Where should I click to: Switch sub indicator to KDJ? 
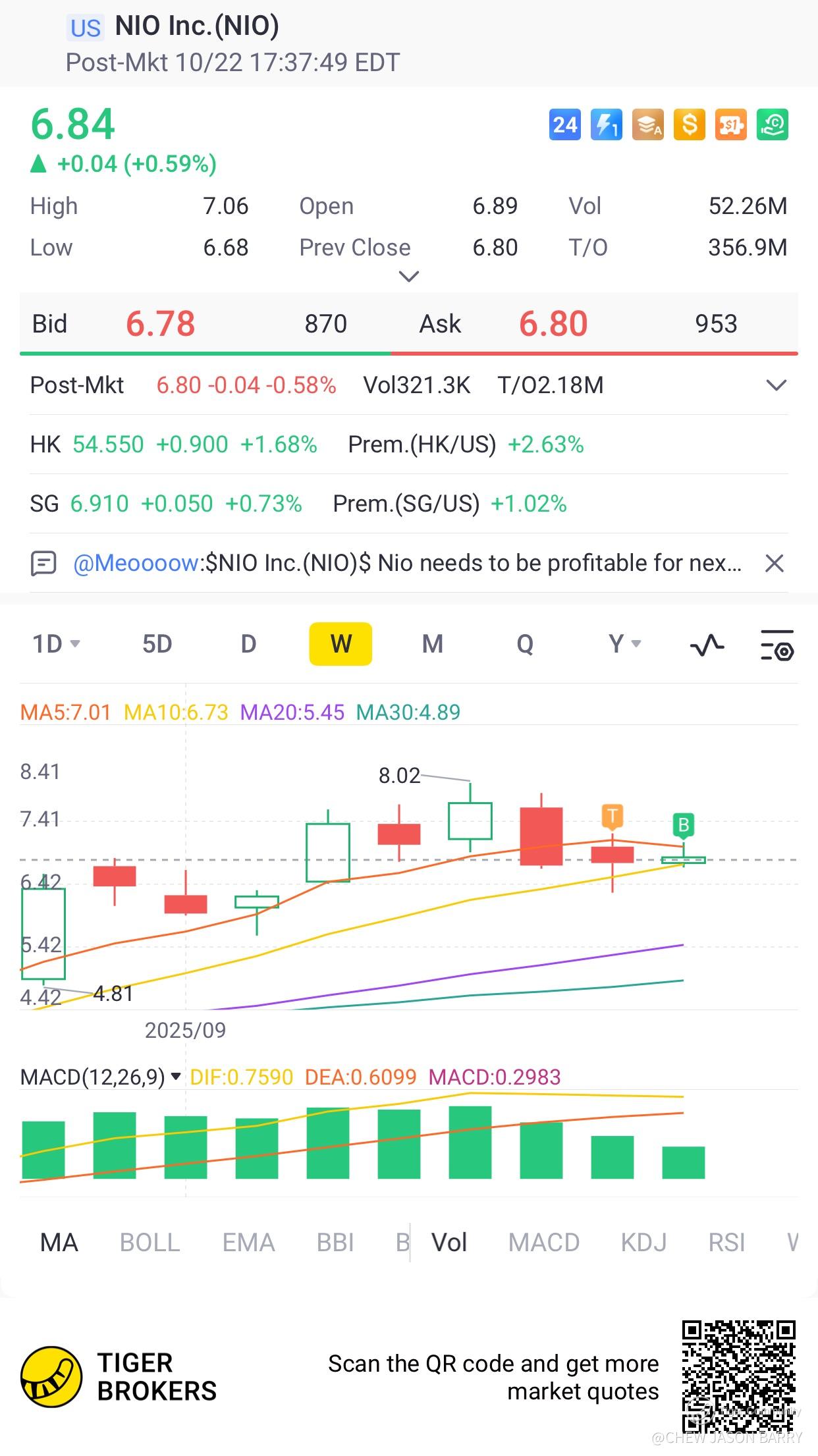click(643, 1243)
